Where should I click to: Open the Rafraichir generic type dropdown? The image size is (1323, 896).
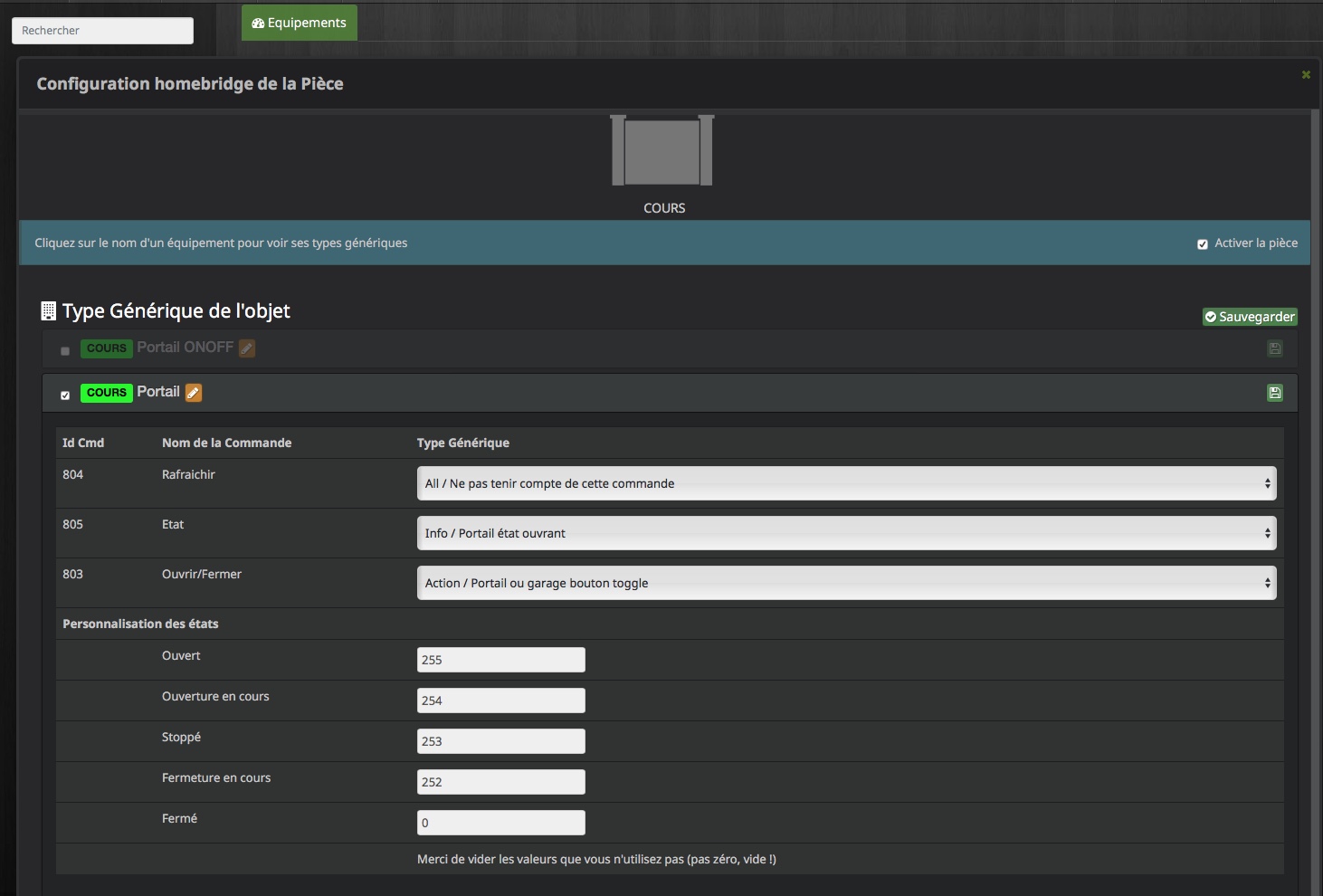846,483
